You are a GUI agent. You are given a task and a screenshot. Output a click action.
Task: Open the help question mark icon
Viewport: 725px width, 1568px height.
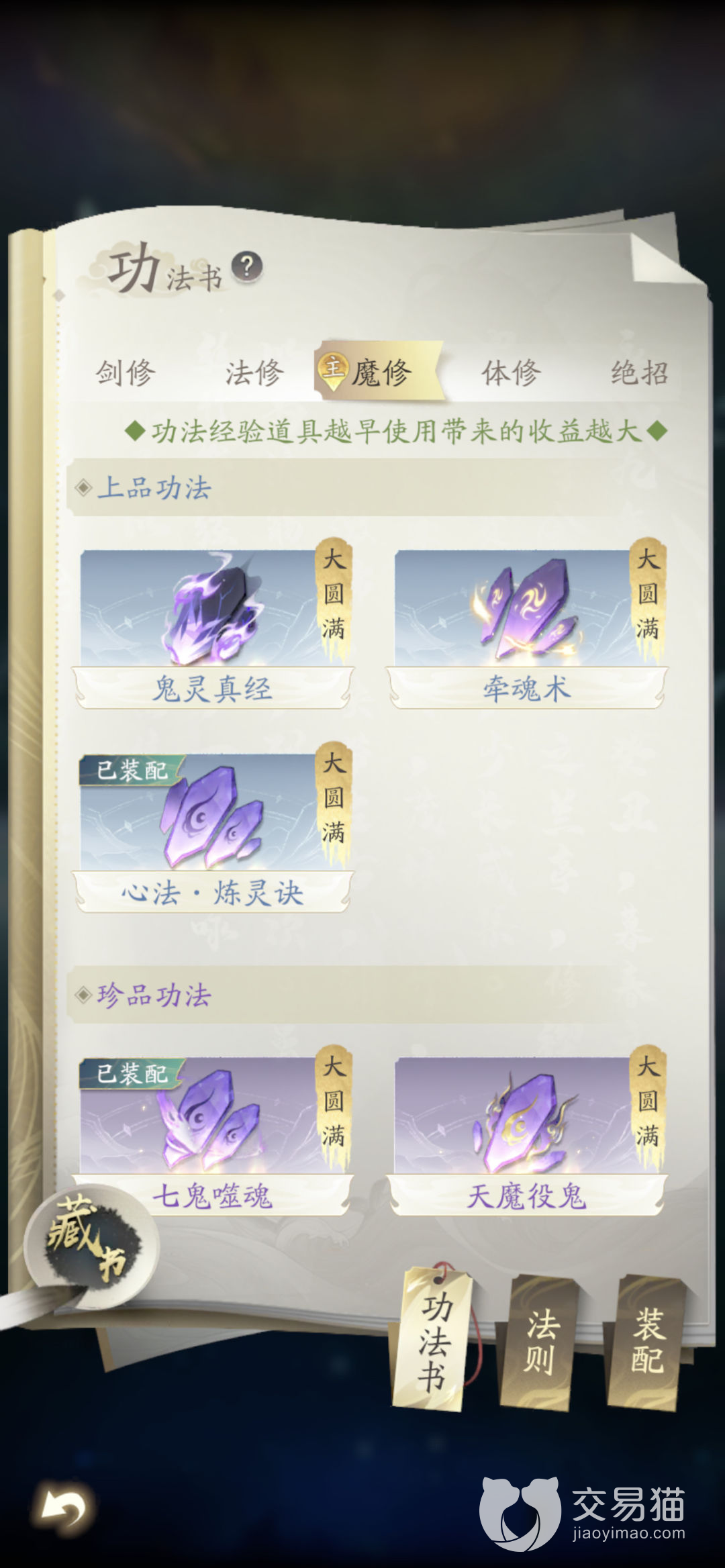click(x=246, y=267)
